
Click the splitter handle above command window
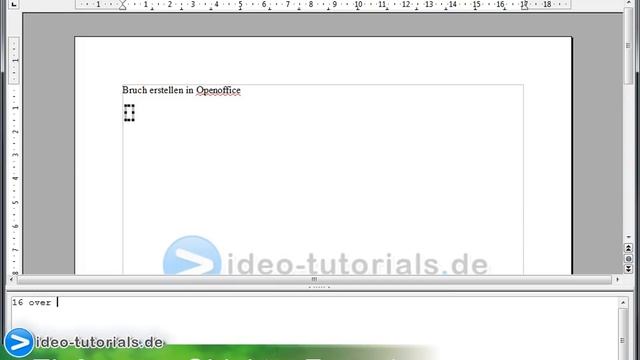319,287
